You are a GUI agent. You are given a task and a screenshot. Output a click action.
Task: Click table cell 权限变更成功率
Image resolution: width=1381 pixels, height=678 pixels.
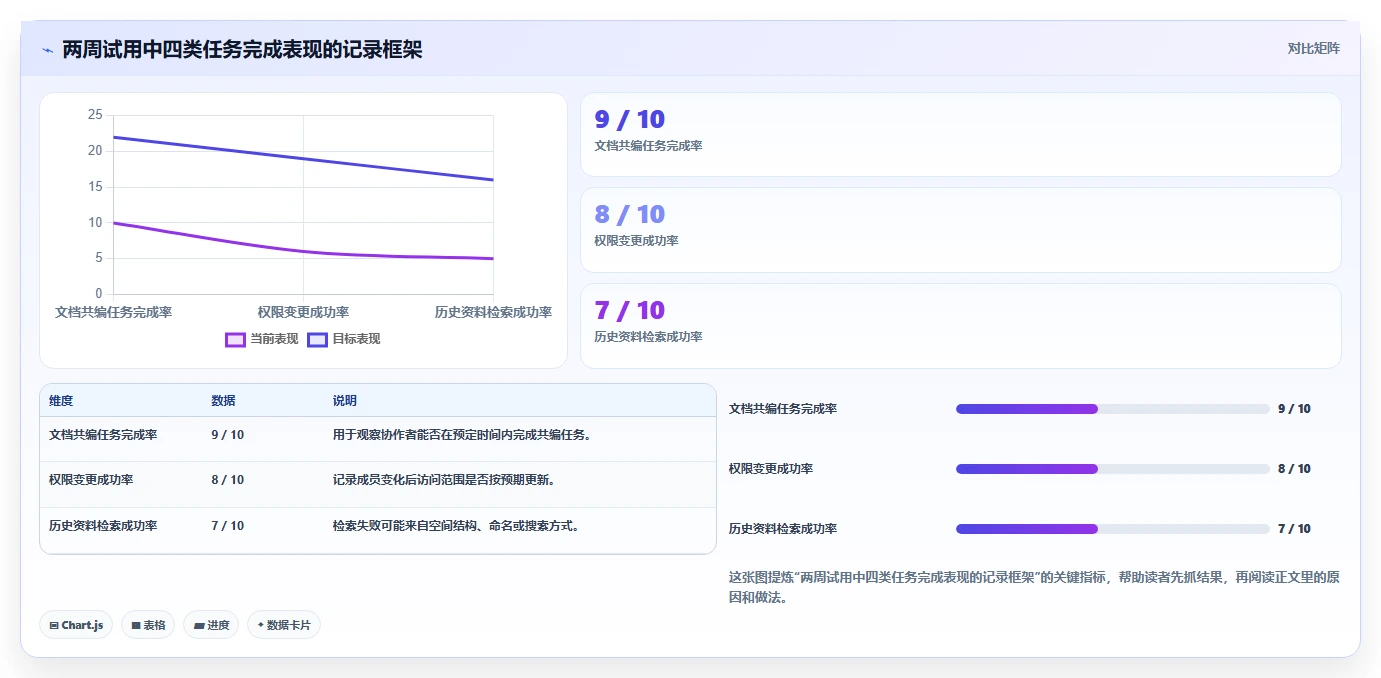click(x=91, y=480)
